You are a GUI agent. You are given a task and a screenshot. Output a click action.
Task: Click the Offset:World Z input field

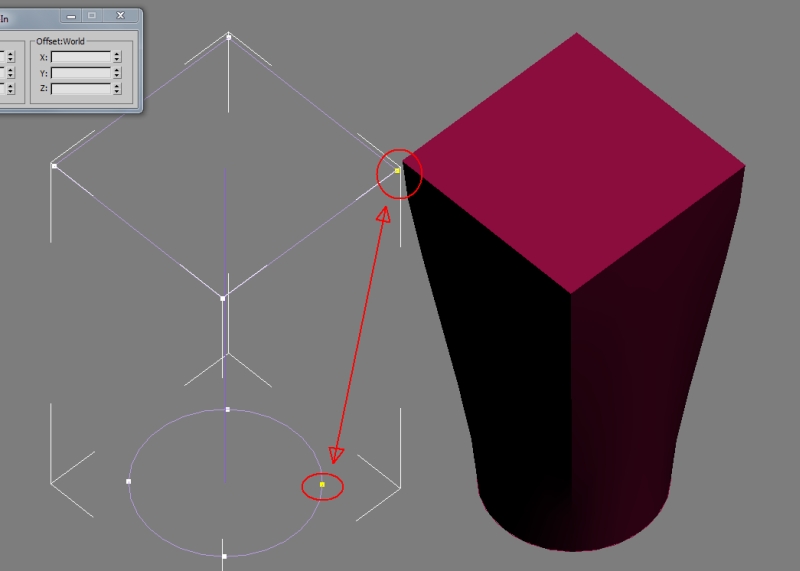tap(81, 89)
